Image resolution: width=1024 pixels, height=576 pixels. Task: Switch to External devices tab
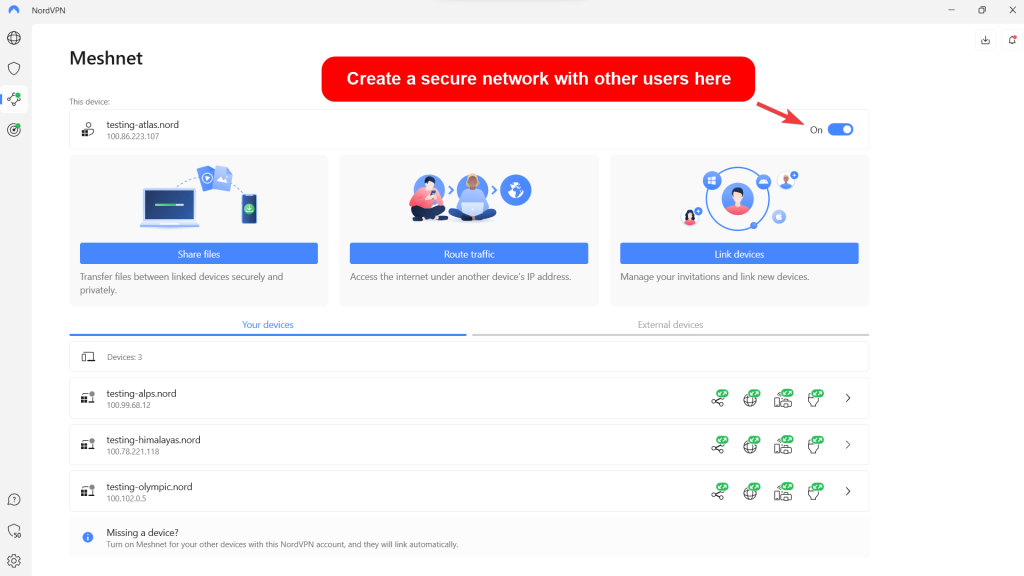coord(670,325)
